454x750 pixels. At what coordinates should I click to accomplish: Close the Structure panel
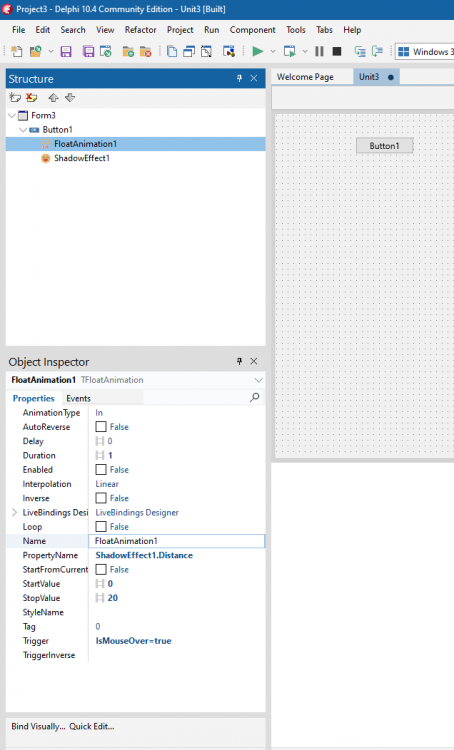point(254,78)
